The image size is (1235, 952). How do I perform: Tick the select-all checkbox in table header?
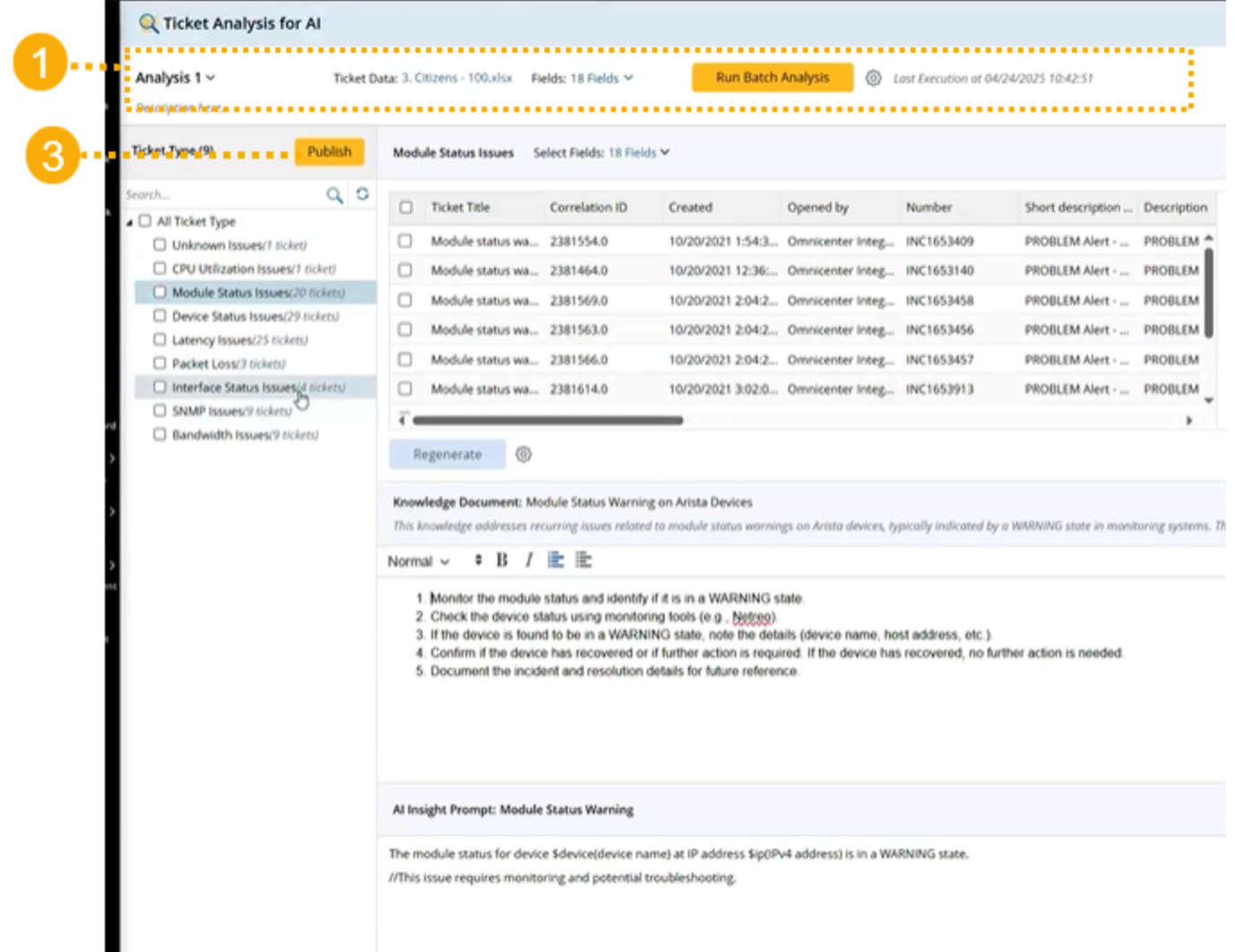tap(406, 207)
